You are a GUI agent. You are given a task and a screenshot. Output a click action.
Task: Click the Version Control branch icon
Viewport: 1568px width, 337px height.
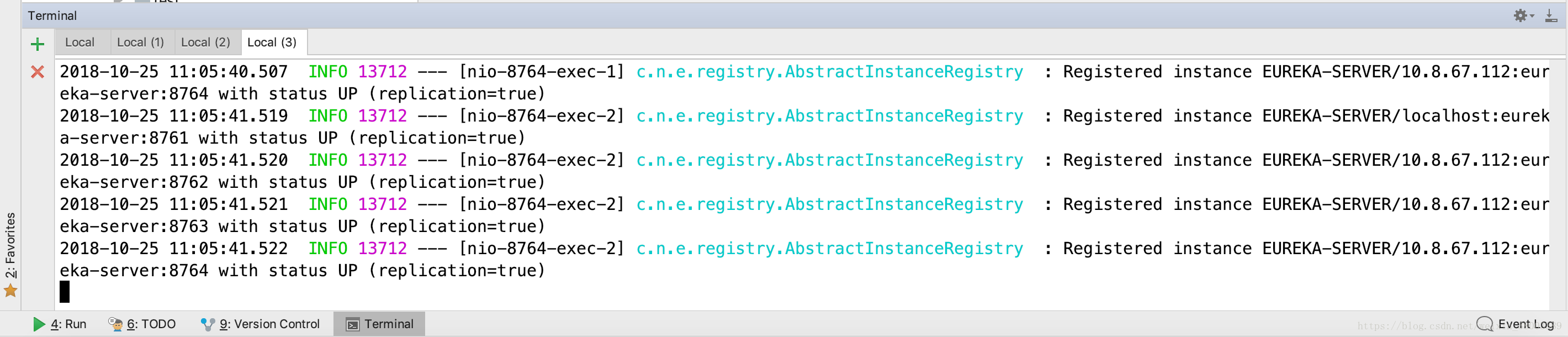coord(208,324)
